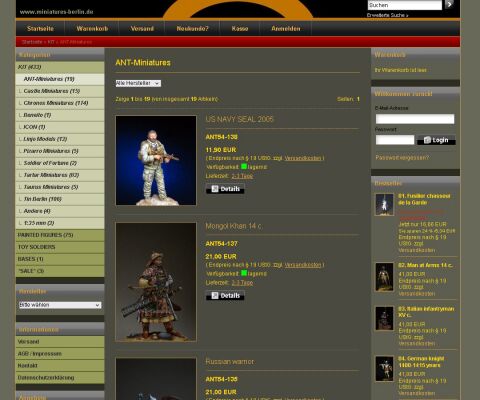Viewport: 480px width, 400px height.
Task: Click Anmelden in navigation bar
Action: (286, 29)
